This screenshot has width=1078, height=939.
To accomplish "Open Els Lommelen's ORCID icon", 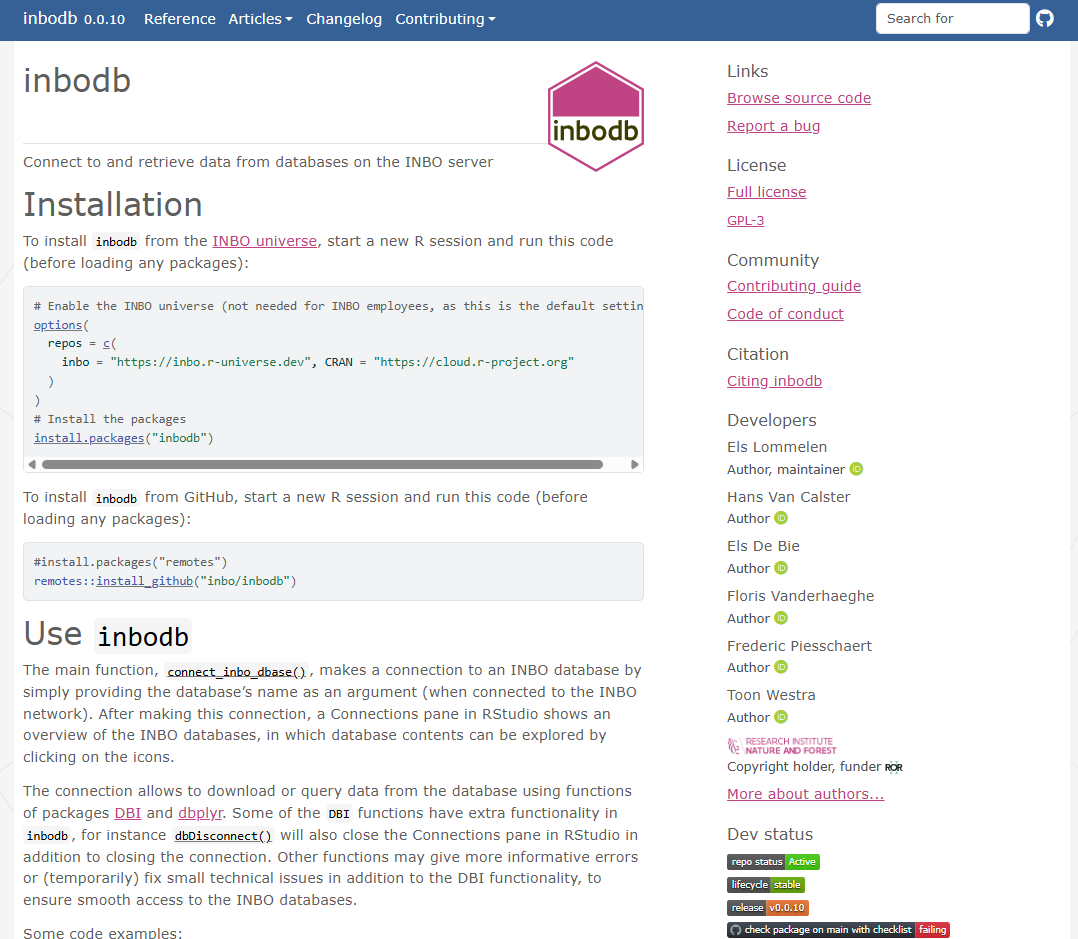I will [x=856, y=469].
